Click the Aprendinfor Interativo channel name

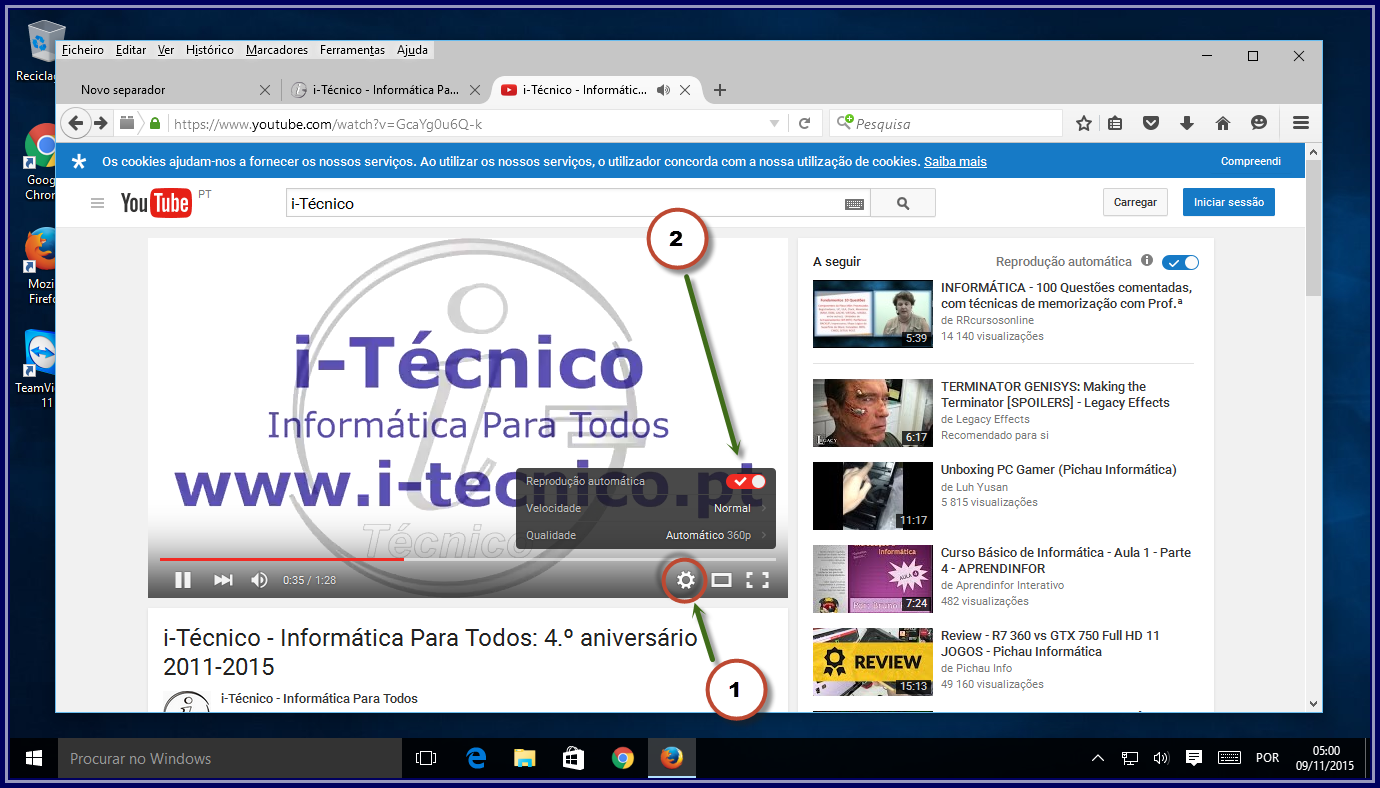[x=1010, y=585]
